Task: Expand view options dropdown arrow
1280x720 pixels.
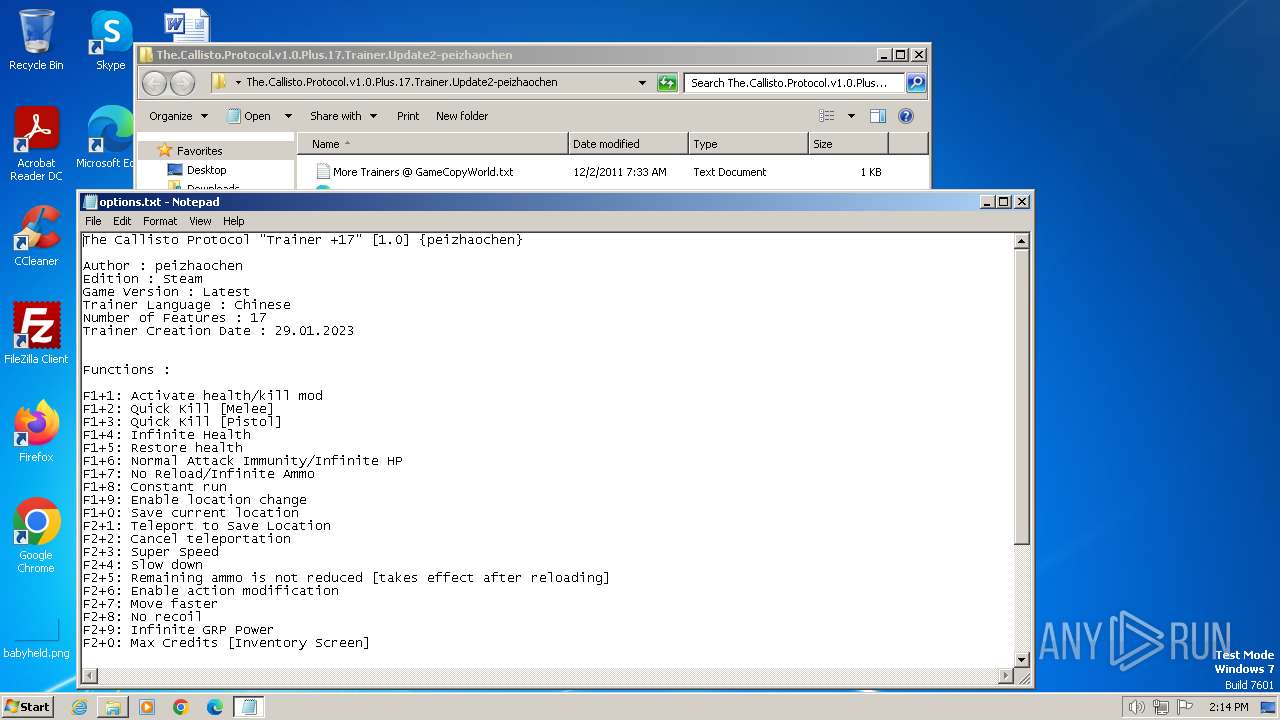Action: coord(851,116)
